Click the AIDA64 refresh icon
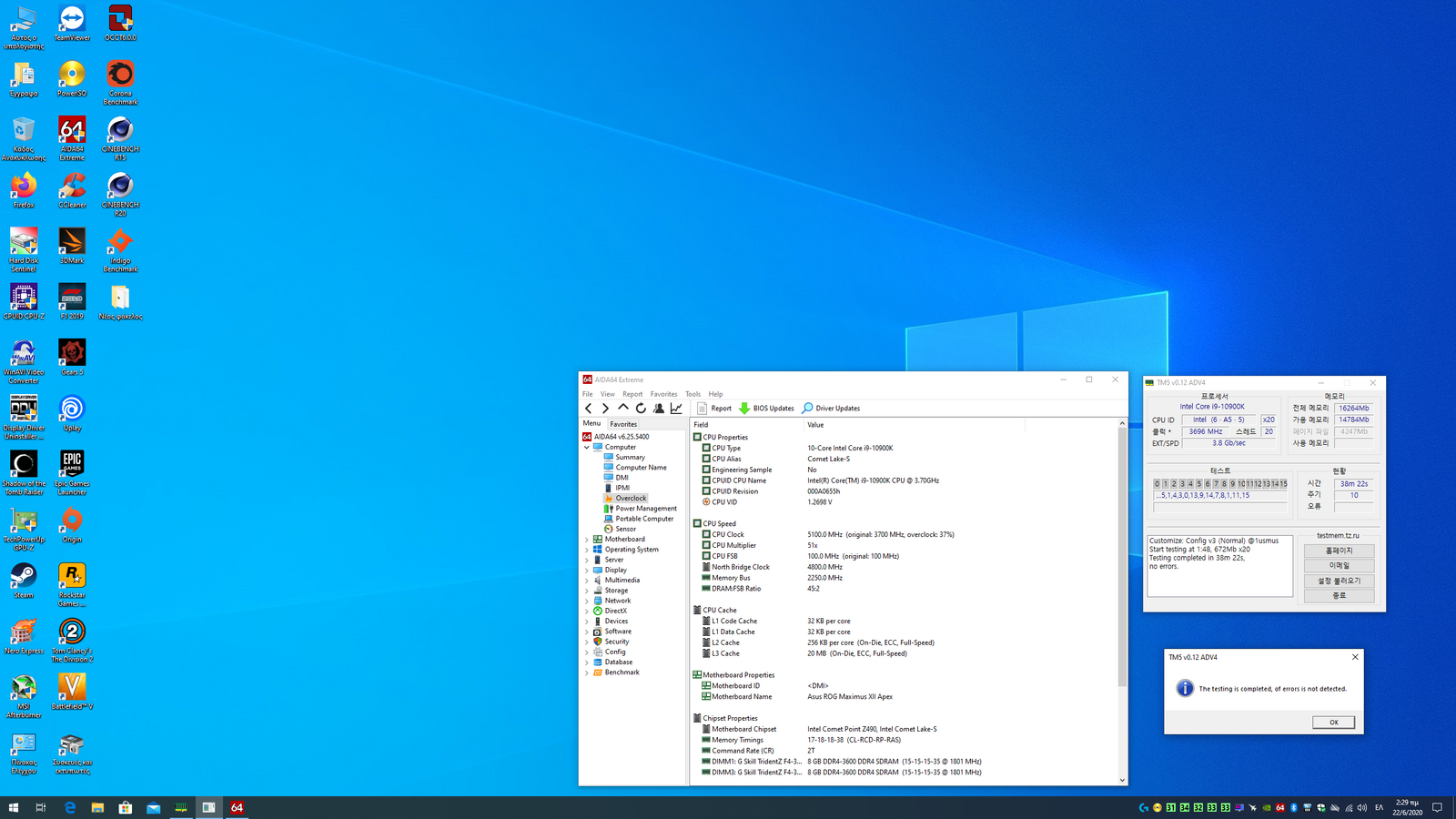Screen dimensions: 1456x819 641,409
